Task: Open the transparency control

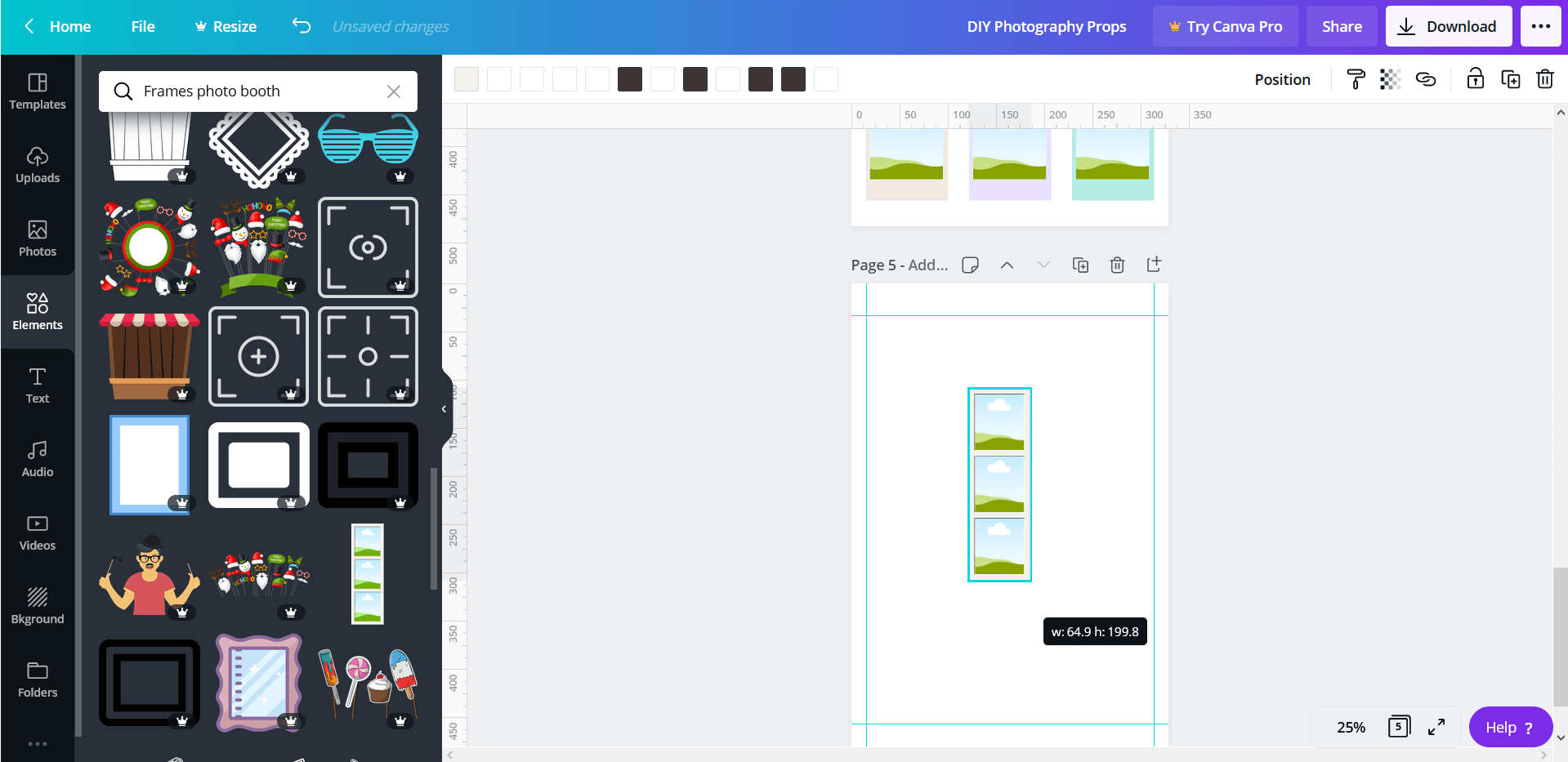Action: pyautogui.click(x=1390, y=78)
